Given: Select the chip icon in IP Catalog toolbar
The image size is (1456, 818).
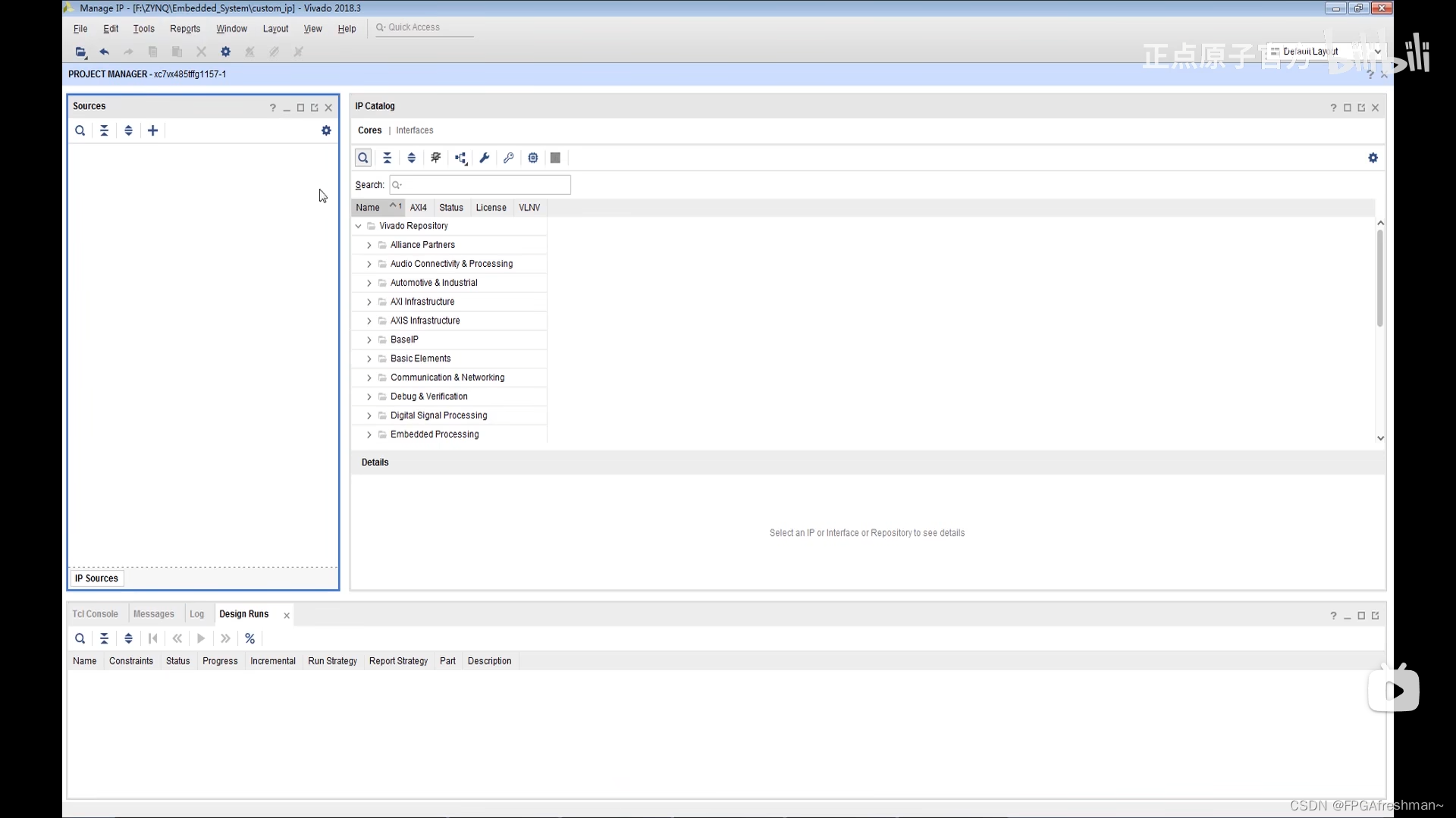Looking at the screenshot, I should click(533, 158).
